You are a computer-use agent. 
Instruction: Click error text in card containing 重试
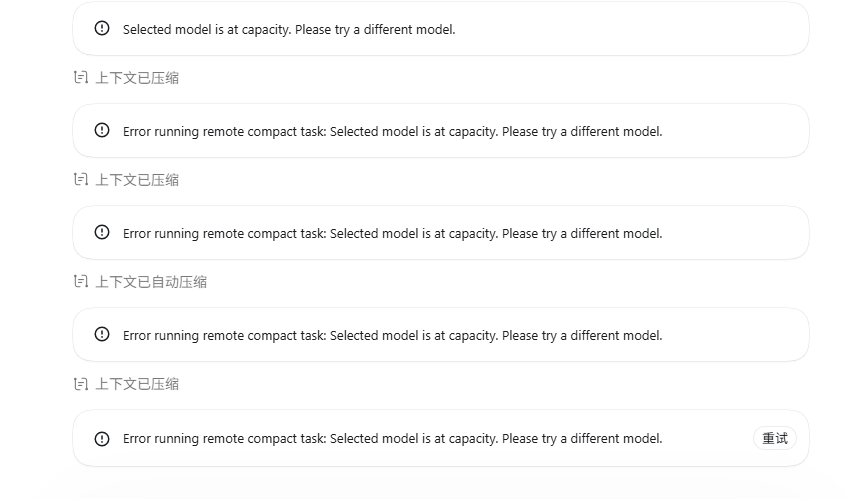(392, 439)
